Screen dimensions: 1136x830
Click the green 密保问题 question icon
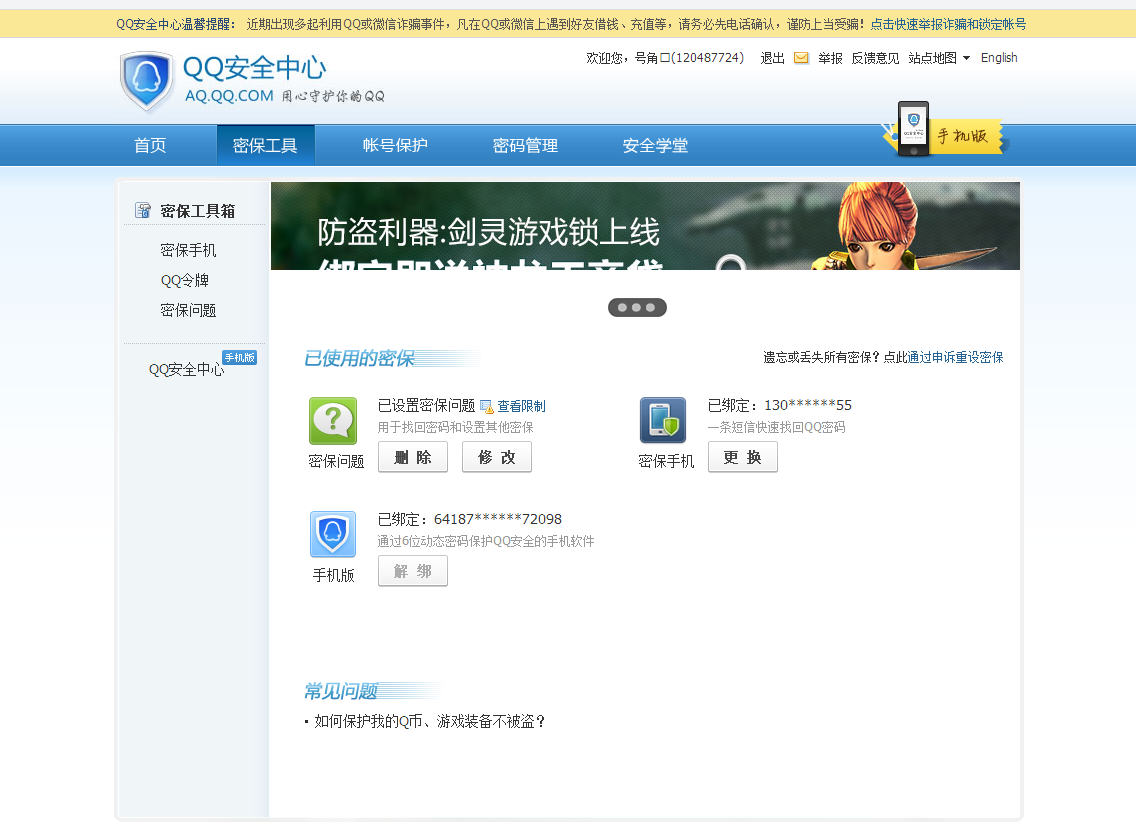(333, 421)
